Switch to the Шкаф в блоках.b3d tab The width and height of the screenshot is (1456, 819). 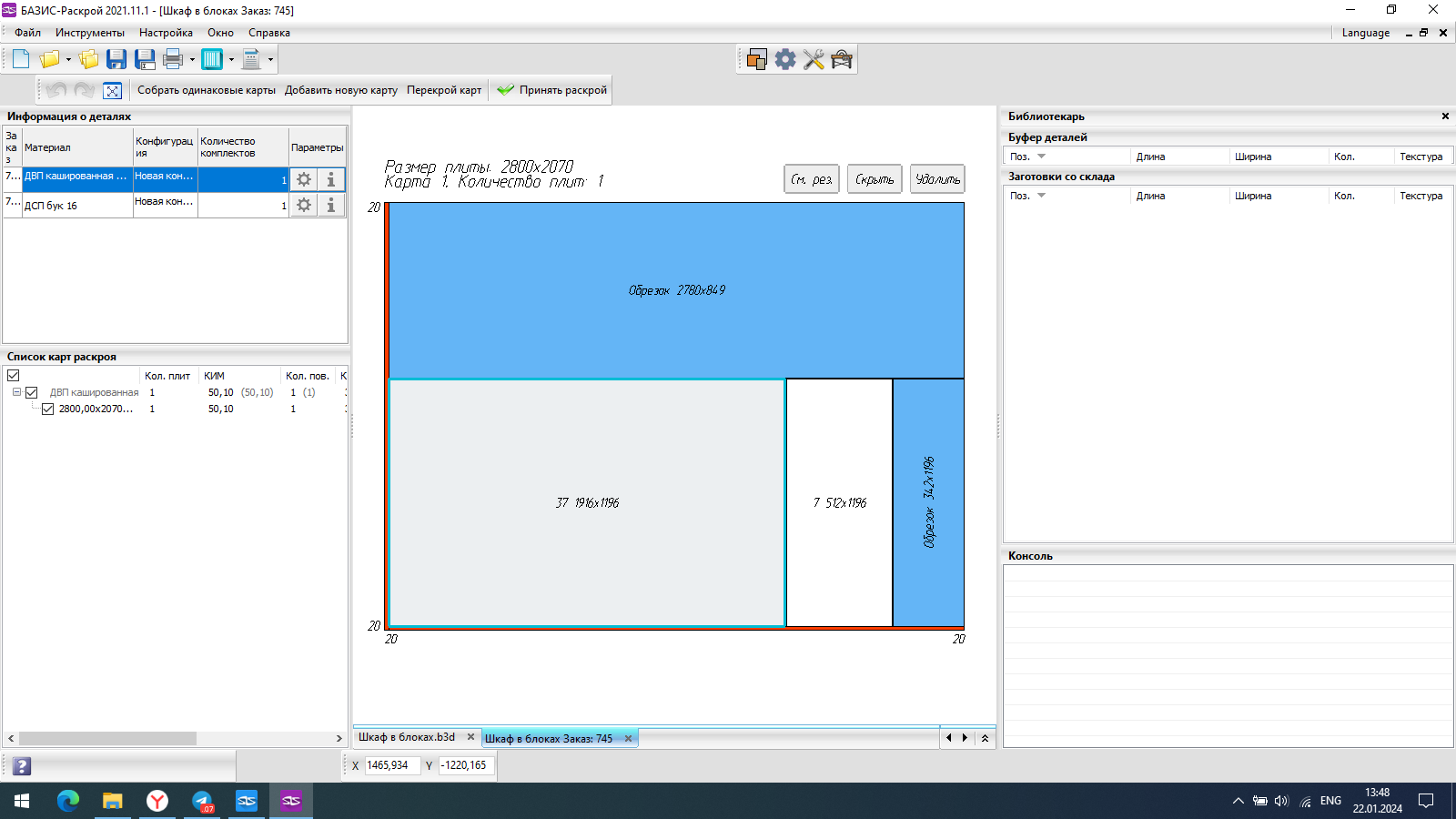pos(407,737)
